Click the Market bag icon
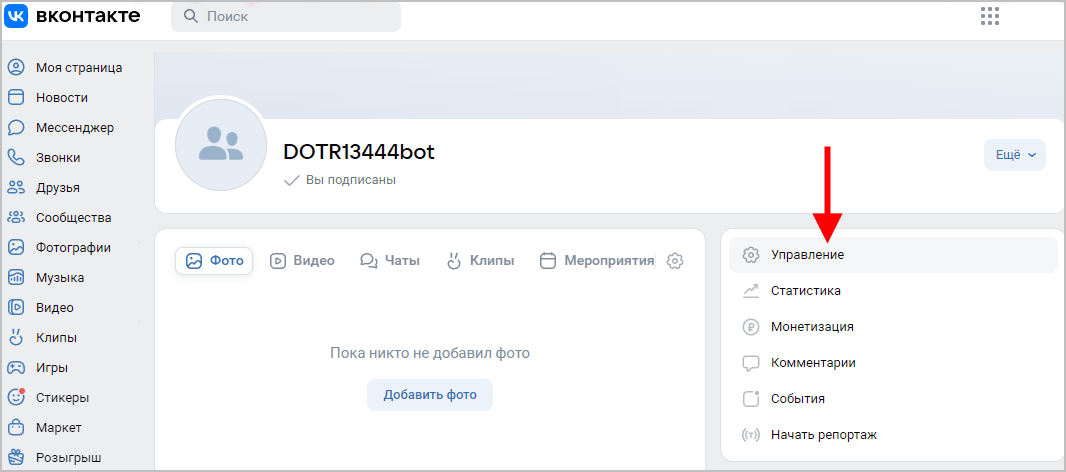The width and height of the screenshot is (1066, 472). [16, 428]
